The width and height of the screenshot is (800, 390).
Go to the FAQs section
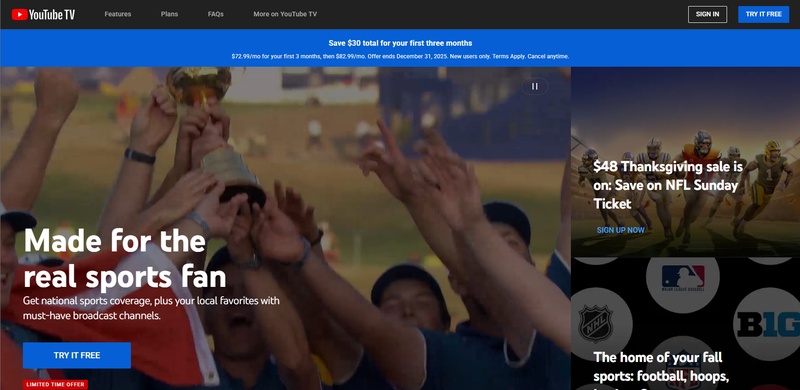coord(216,14)
